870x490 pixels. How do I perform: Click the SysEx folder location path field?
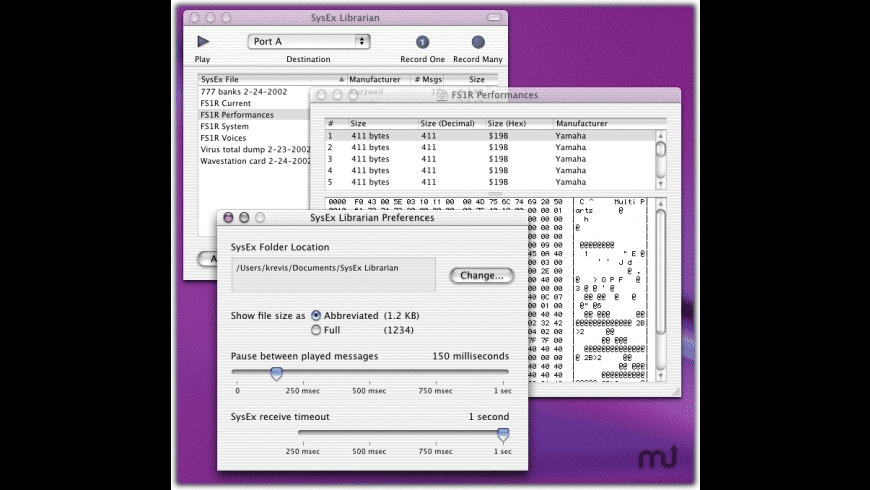[x=333, y=274]
